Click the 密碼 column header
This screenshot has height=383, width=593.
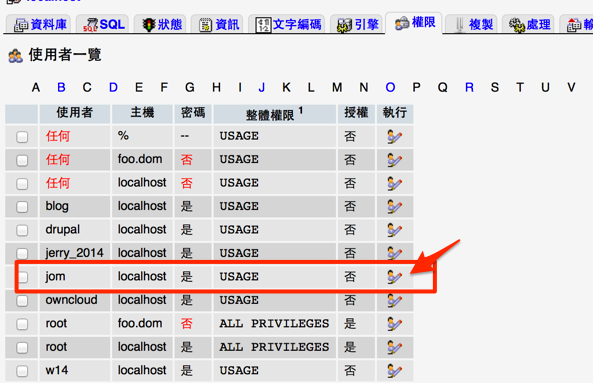(193, 113)
